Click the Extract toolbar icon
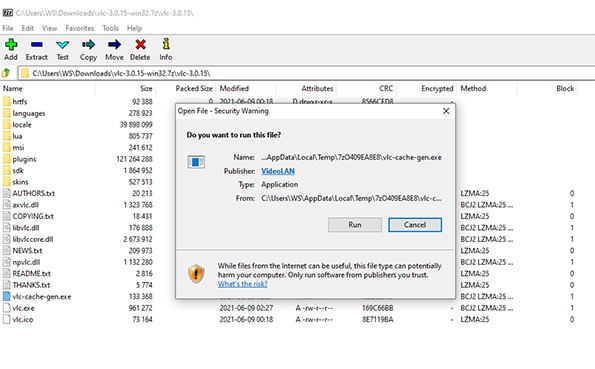The height and width of the screenshot is (369, 595). pyautogui.click(x=37, y=44)
